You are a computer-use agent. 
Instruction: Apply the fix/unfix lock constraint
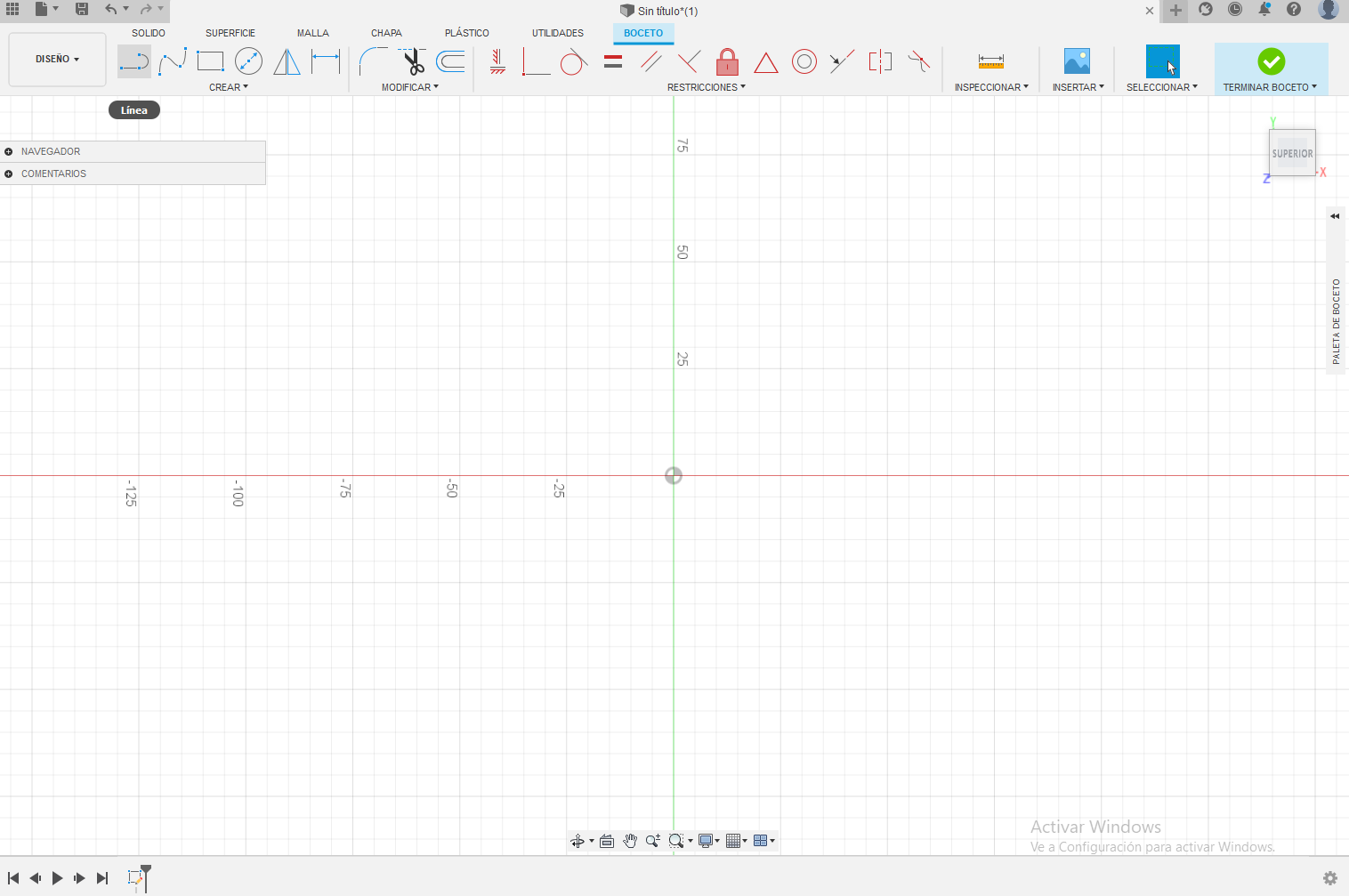pos(727,61)
